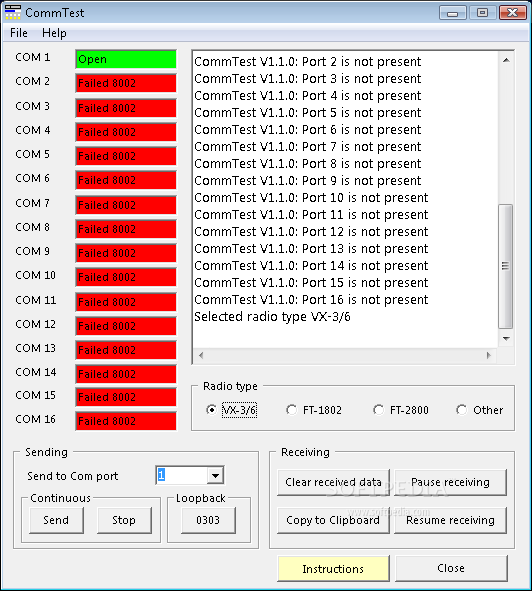Click the log scroll up arrow
The width and height of the screenshot is (532, 591).
[x=506, y=60]
